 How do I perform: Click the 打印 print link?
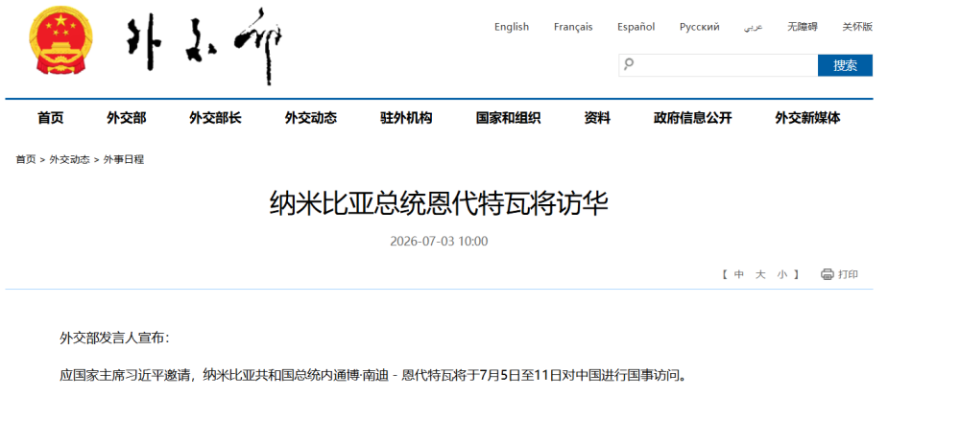click(x=848, y=274)
